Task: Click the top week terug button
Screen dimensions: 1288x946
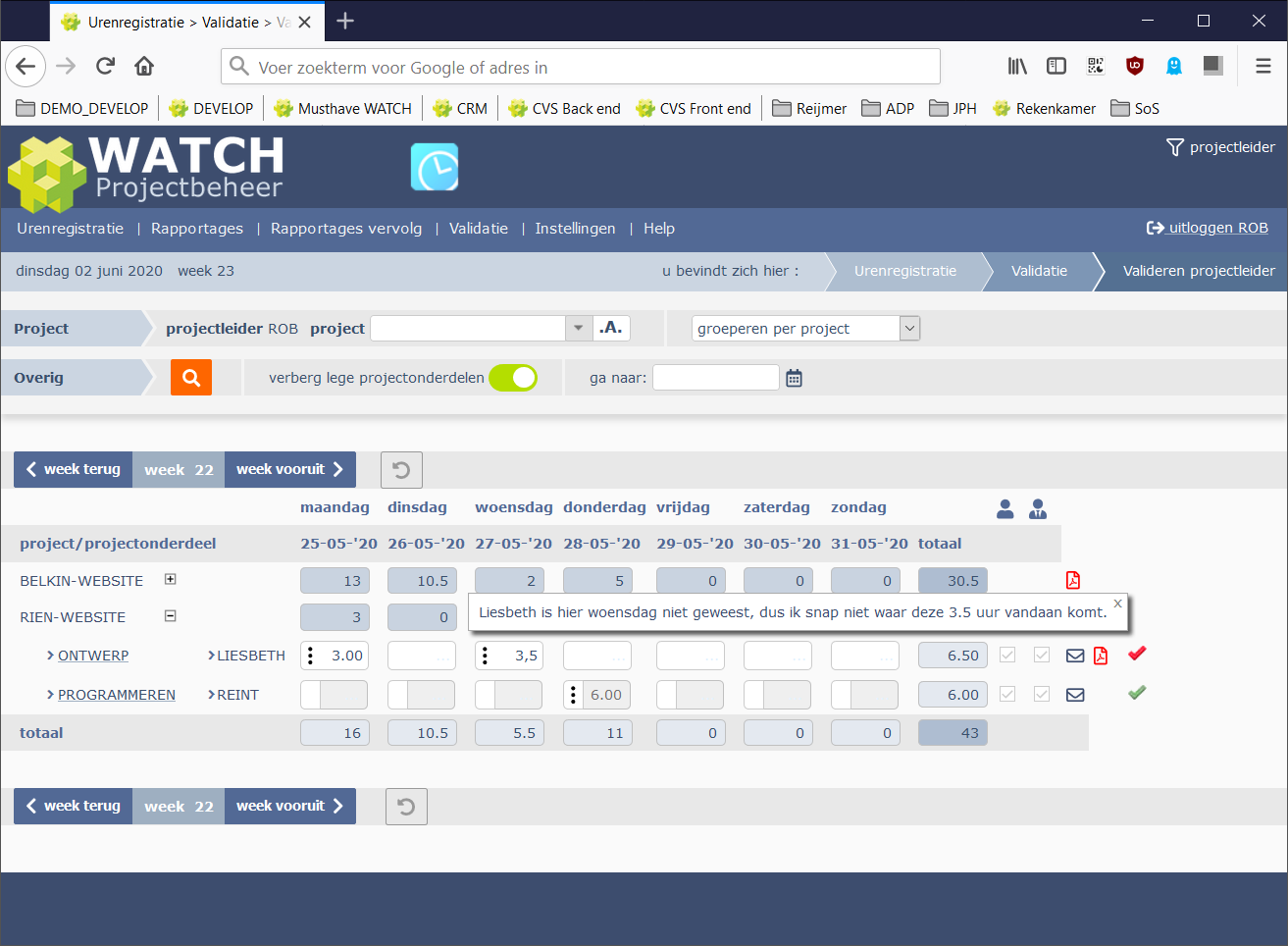Action: 74,470
